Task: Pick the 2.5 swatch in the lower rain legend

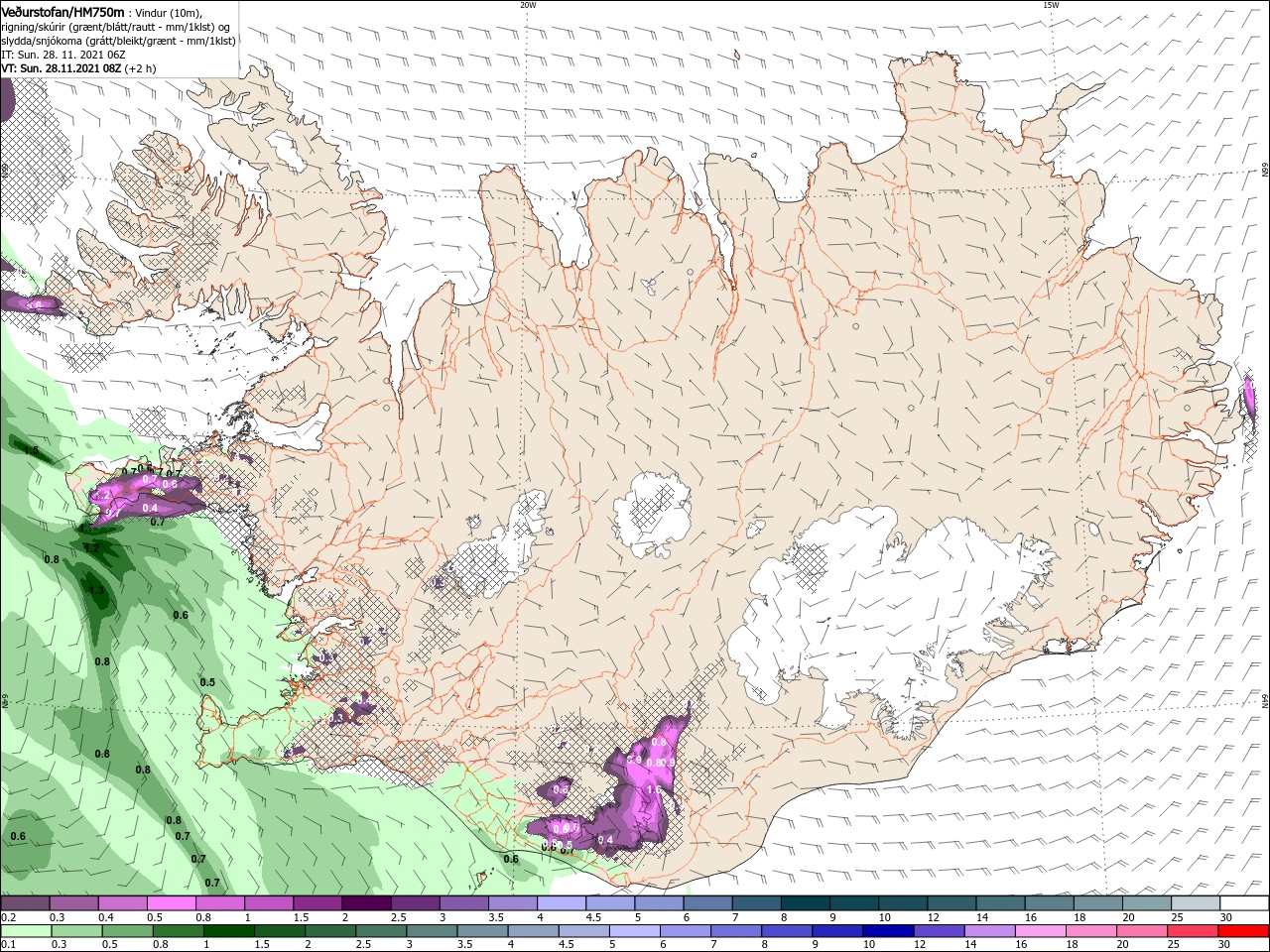Action: pyautogui.click(x=381, y=931)
